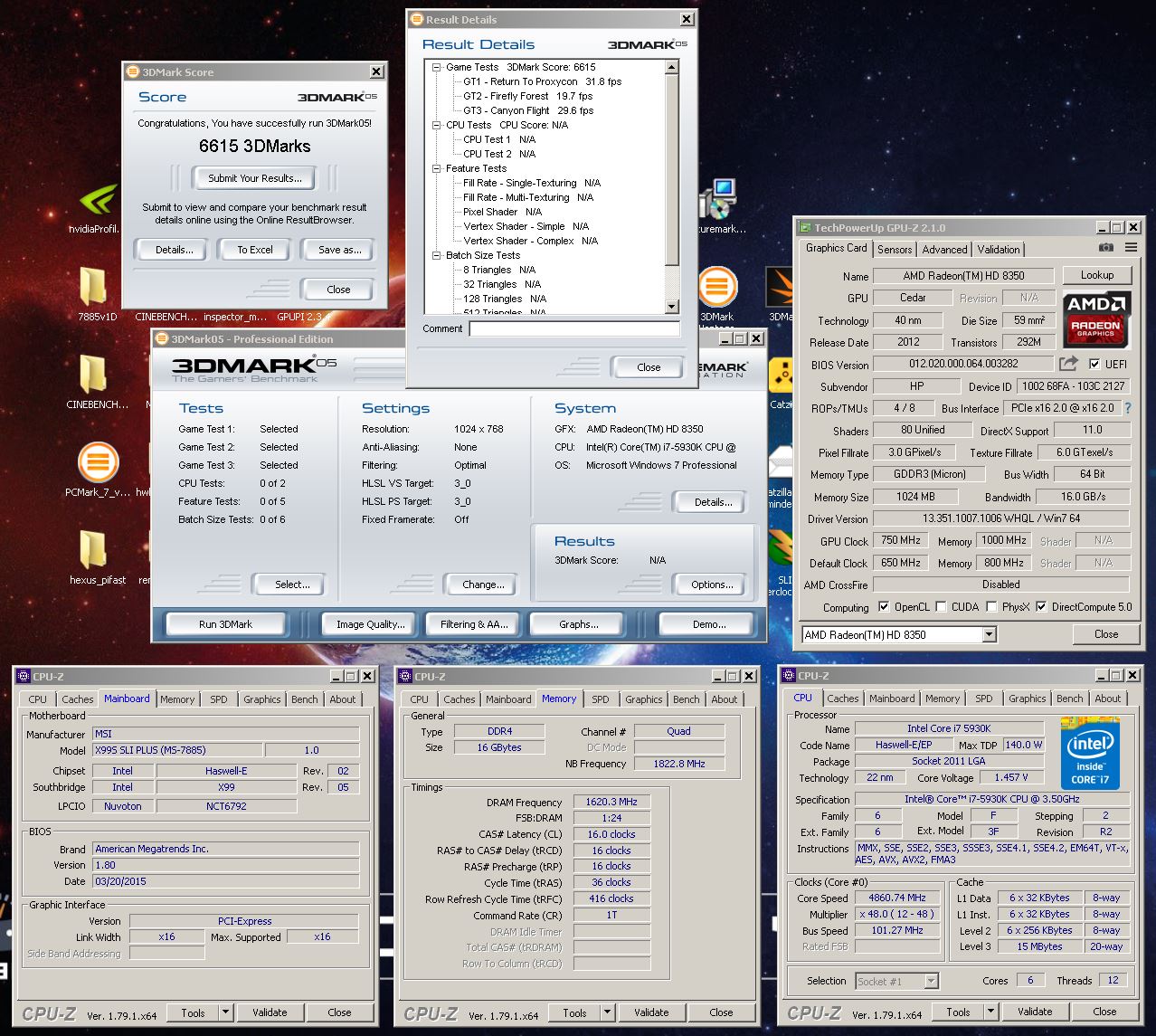Open Socket #1 Selection dropdown in CPU-Z

point(931,981)
